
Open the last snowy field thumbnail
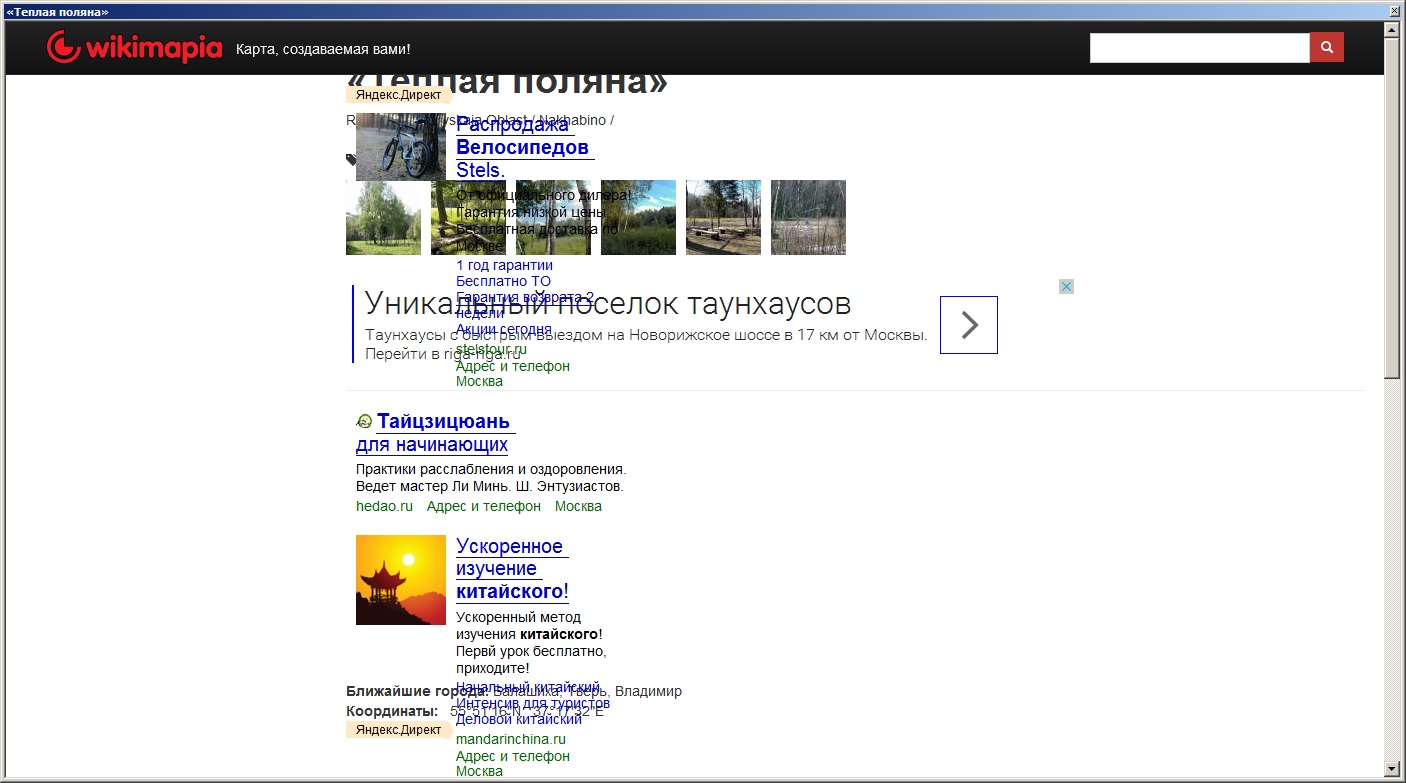(808, 218)
